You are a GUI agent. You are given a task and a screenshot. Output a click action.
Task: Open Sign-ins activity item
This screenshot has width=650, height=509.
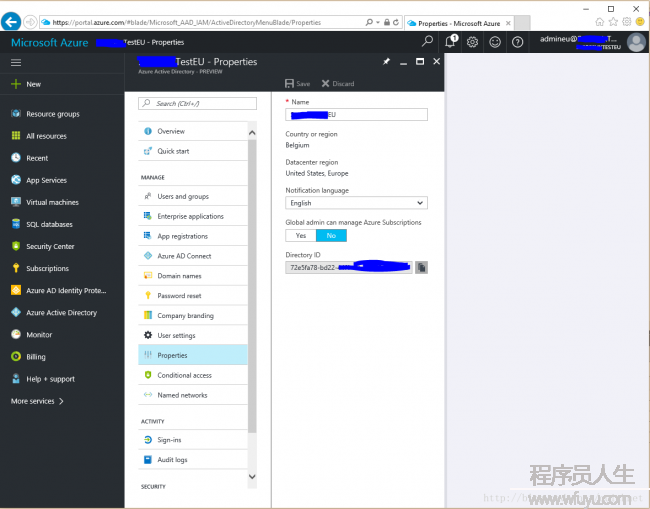(x=193, y=440)
